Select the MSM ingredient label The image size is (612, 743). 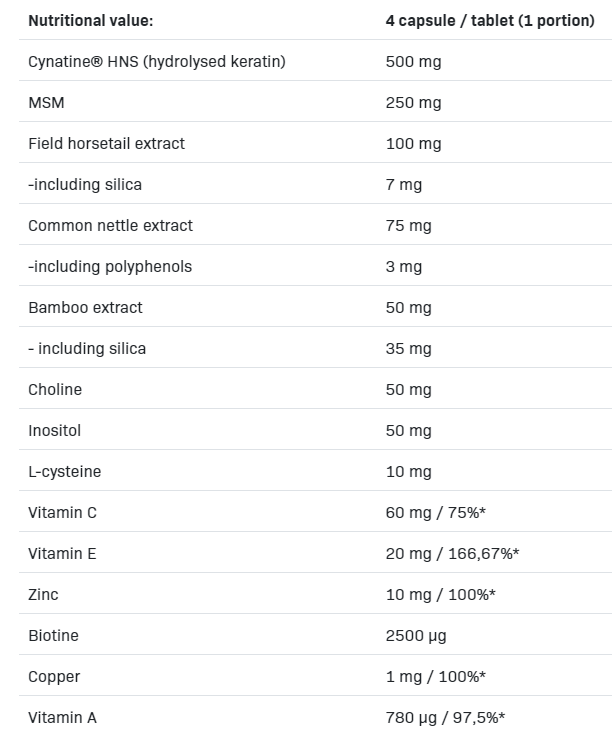(46, 103)
